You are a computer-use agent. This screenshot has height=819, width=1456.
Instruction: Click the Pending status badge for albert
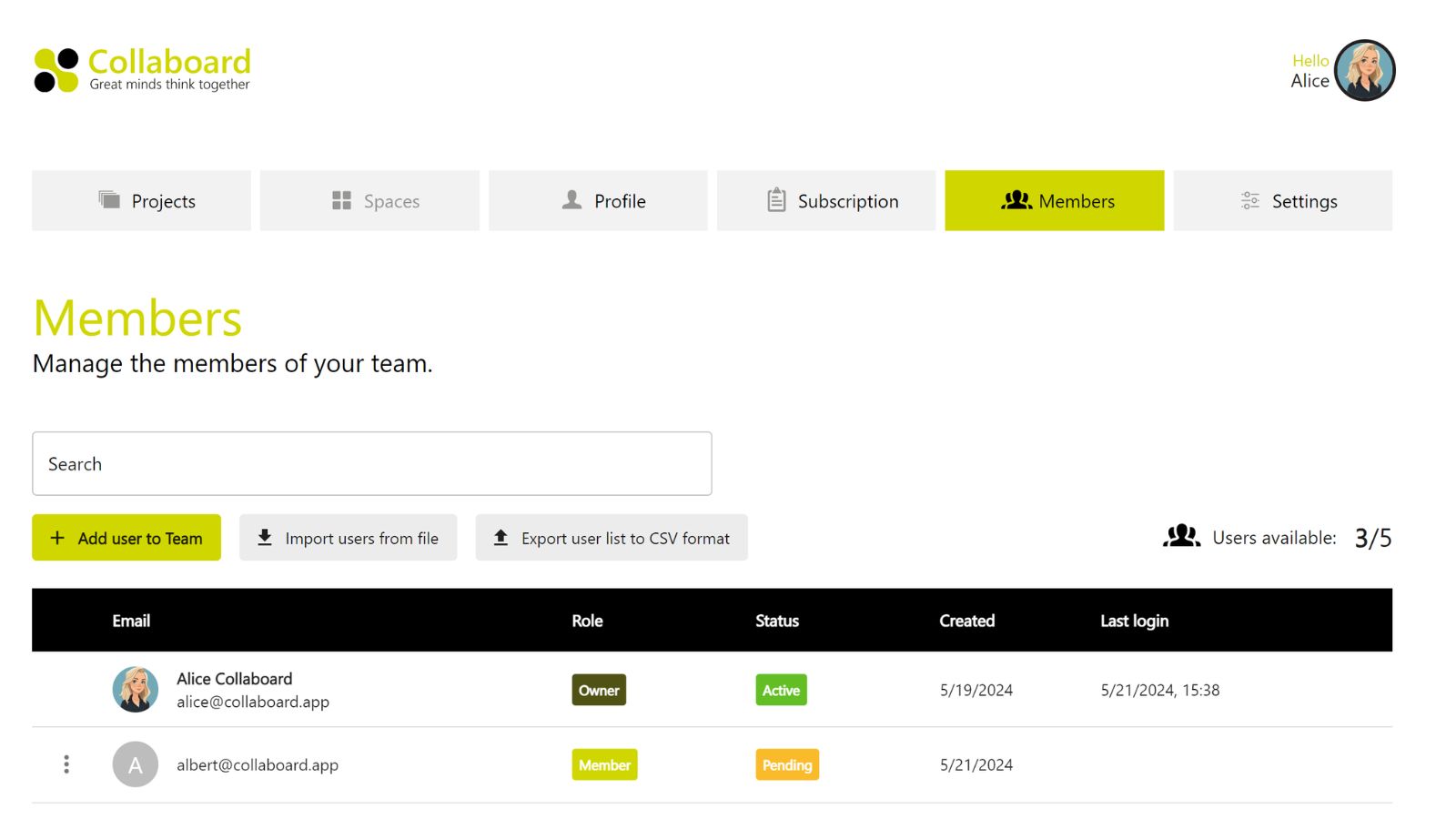tap(786, 764)
